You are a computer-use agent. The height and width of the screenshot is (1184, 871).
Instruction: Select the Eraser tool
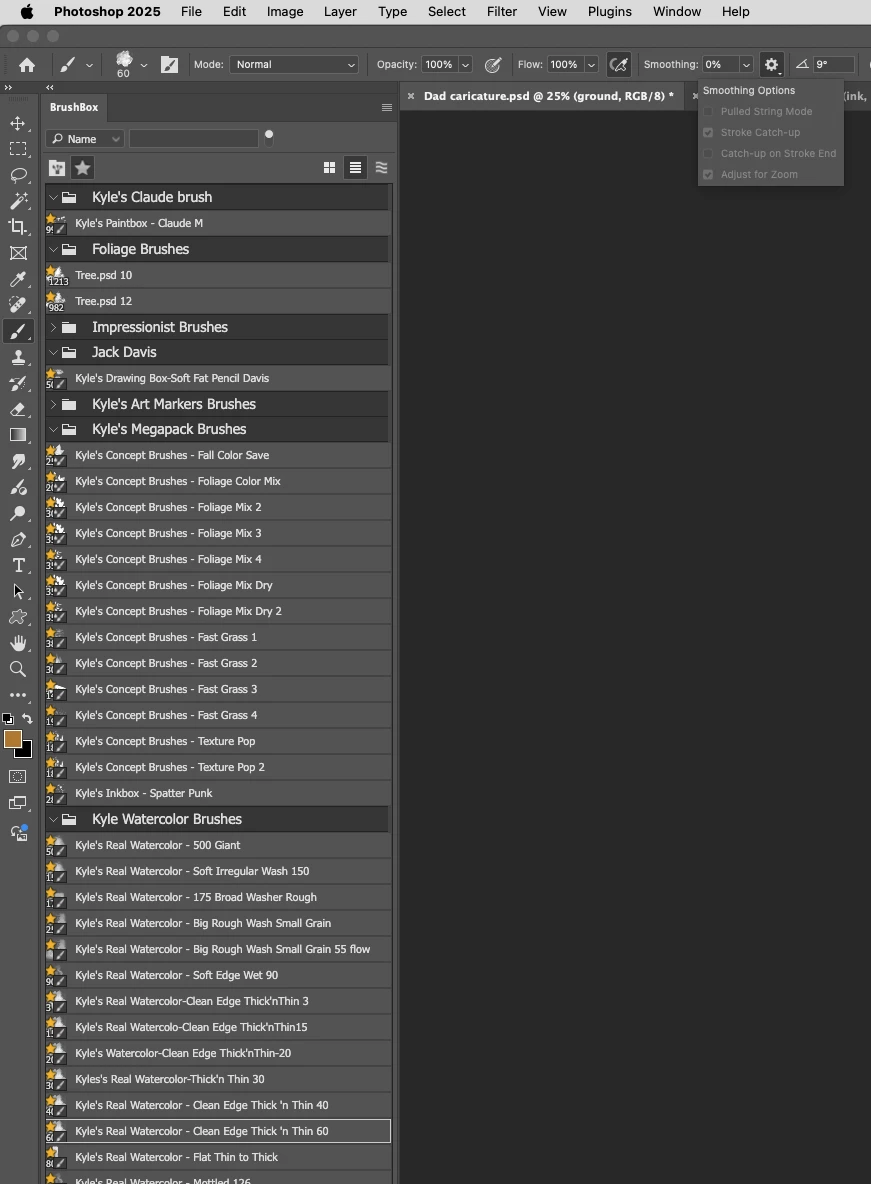[x=18, y=409]
